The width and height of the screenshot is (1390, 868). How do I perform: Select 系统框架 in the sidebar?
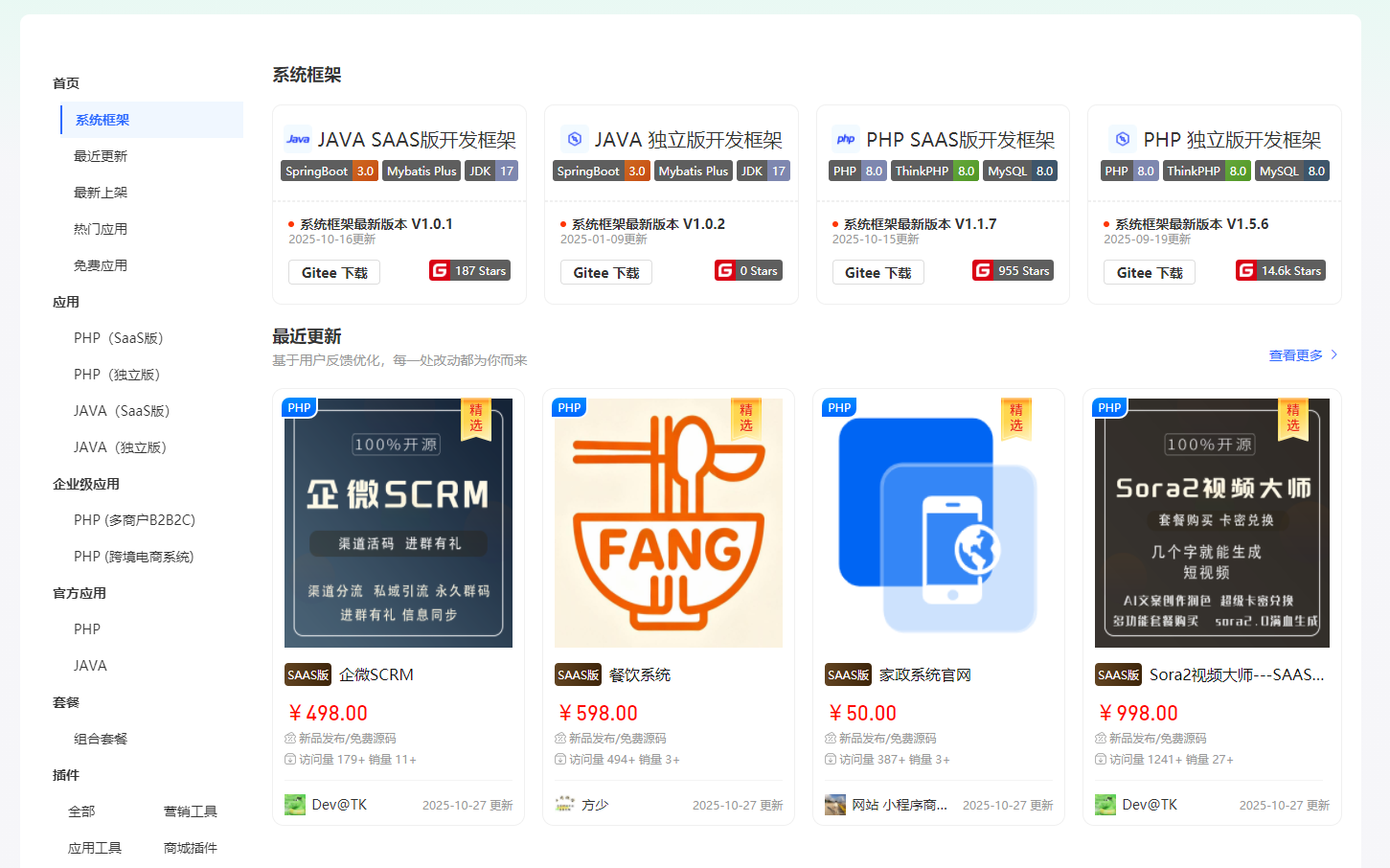[152, 120]
